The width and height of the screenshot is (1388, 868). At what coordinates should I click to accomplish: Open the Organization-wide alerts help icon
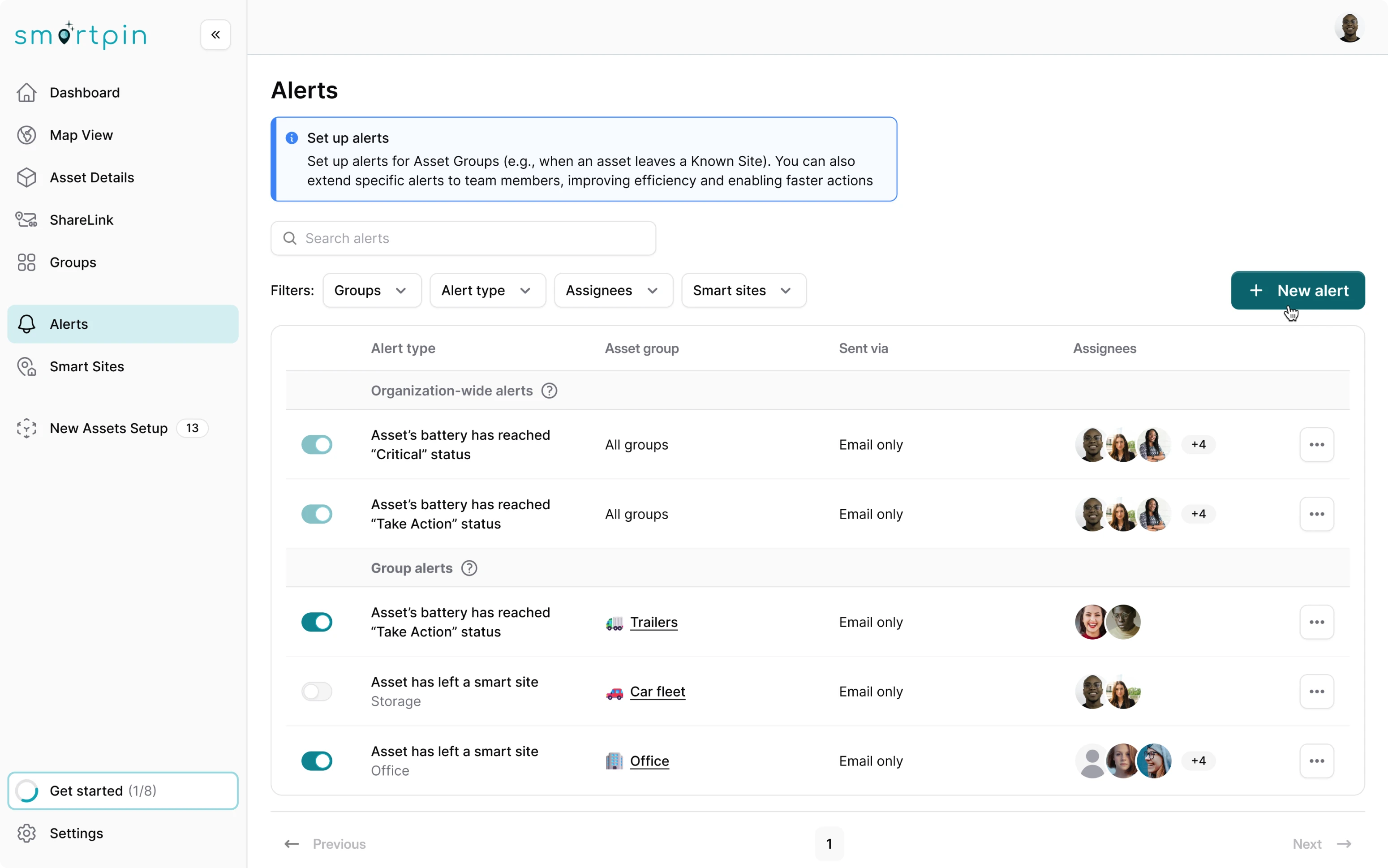coord(549,391)
